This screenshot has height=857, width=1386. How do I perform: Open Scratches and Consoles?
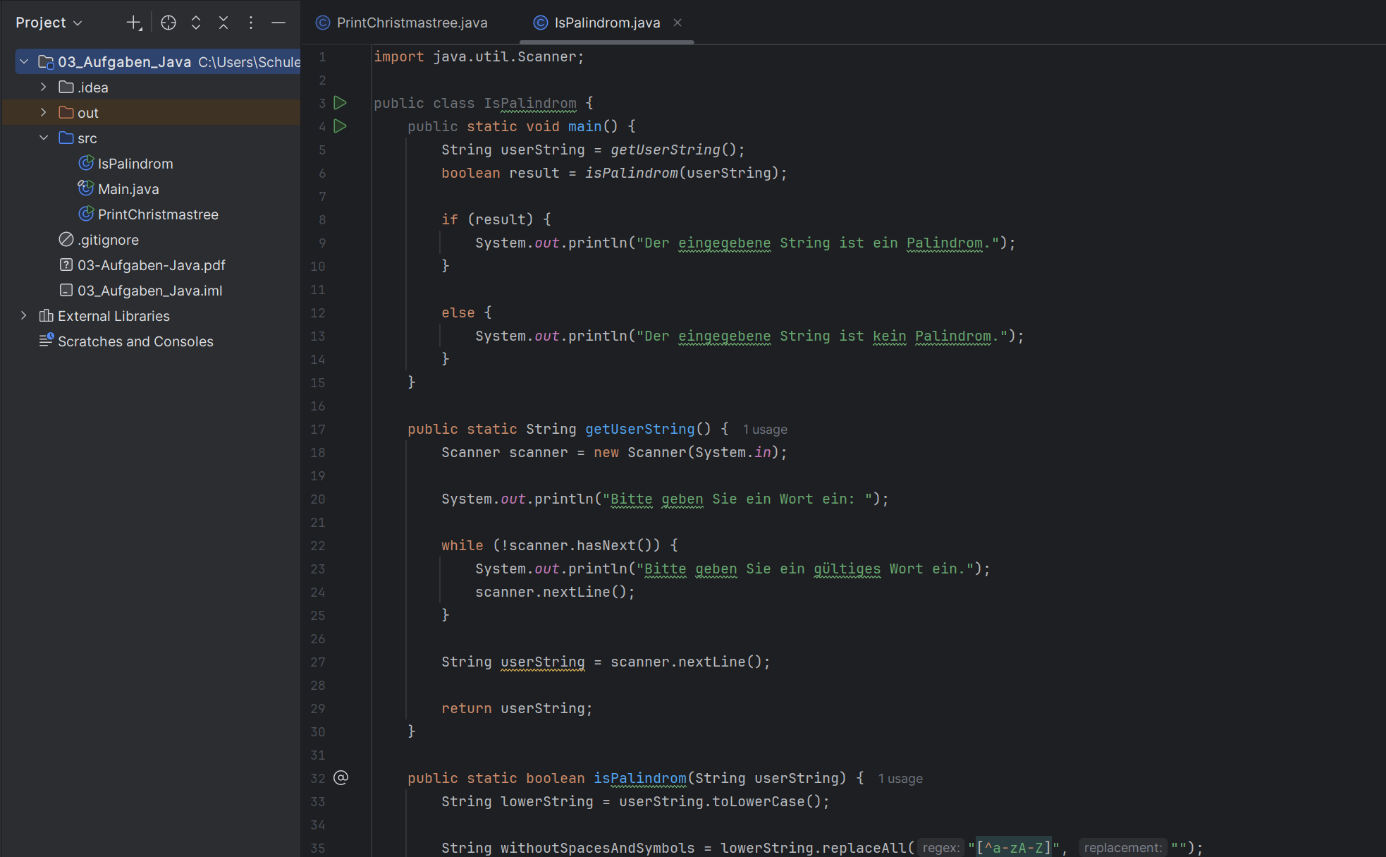coord(135,342)
